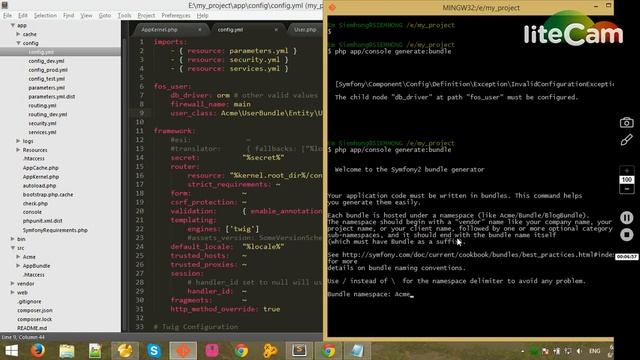Open the image viewer icon beside File Explorer

(x=95, y=351)
